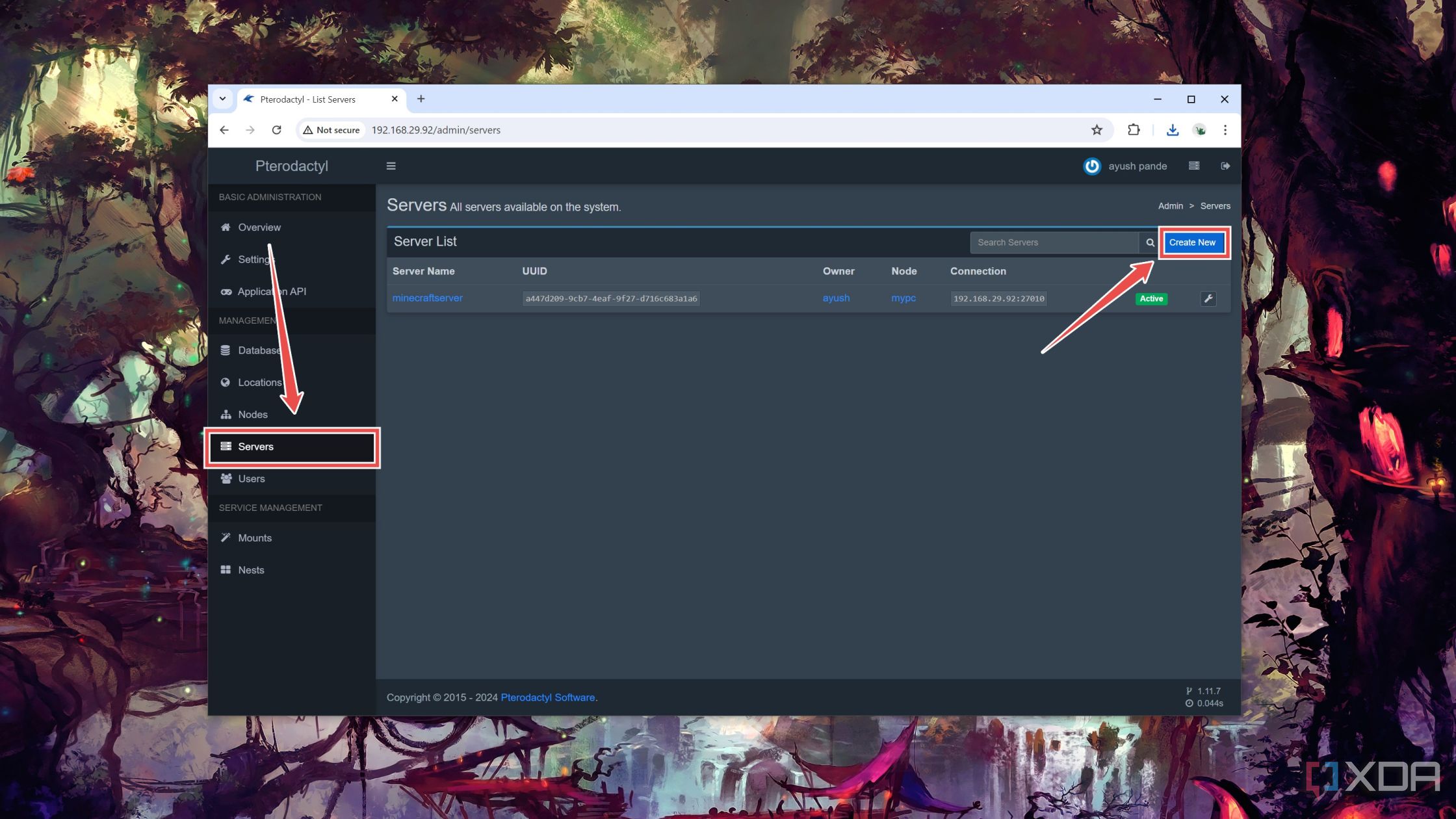1456x819 pixels.
Task: Open Databases in the sidebar
Action: (x=292, y=350)
